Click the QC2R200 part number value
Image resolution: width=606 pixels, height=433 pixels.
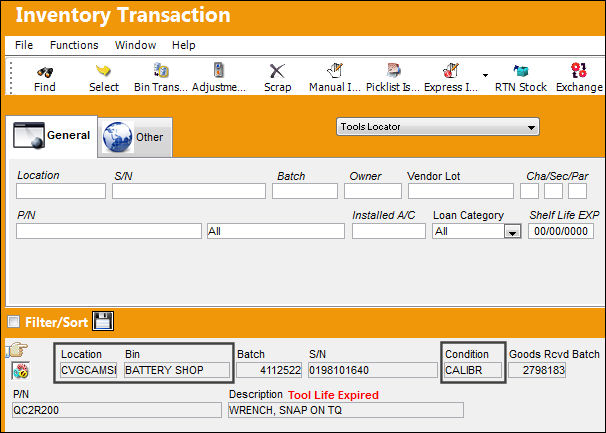point(117,410)
